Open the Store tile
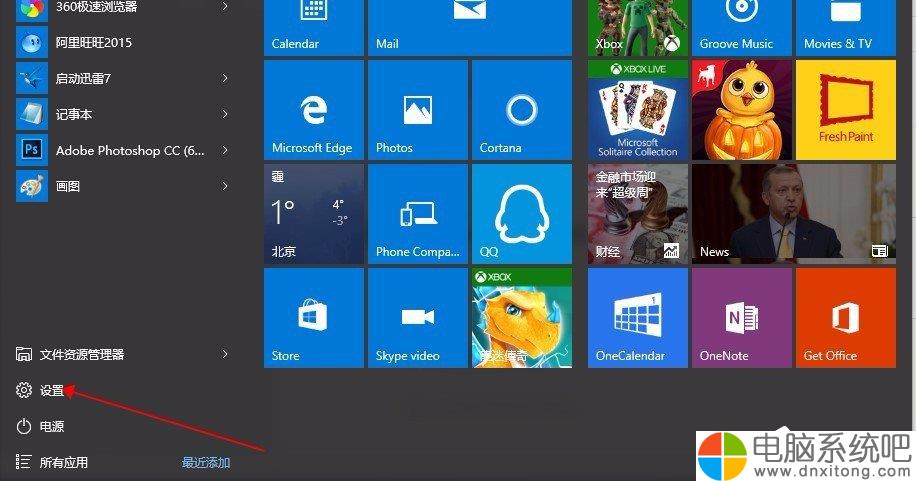916x481 pixels. point(314,318)
